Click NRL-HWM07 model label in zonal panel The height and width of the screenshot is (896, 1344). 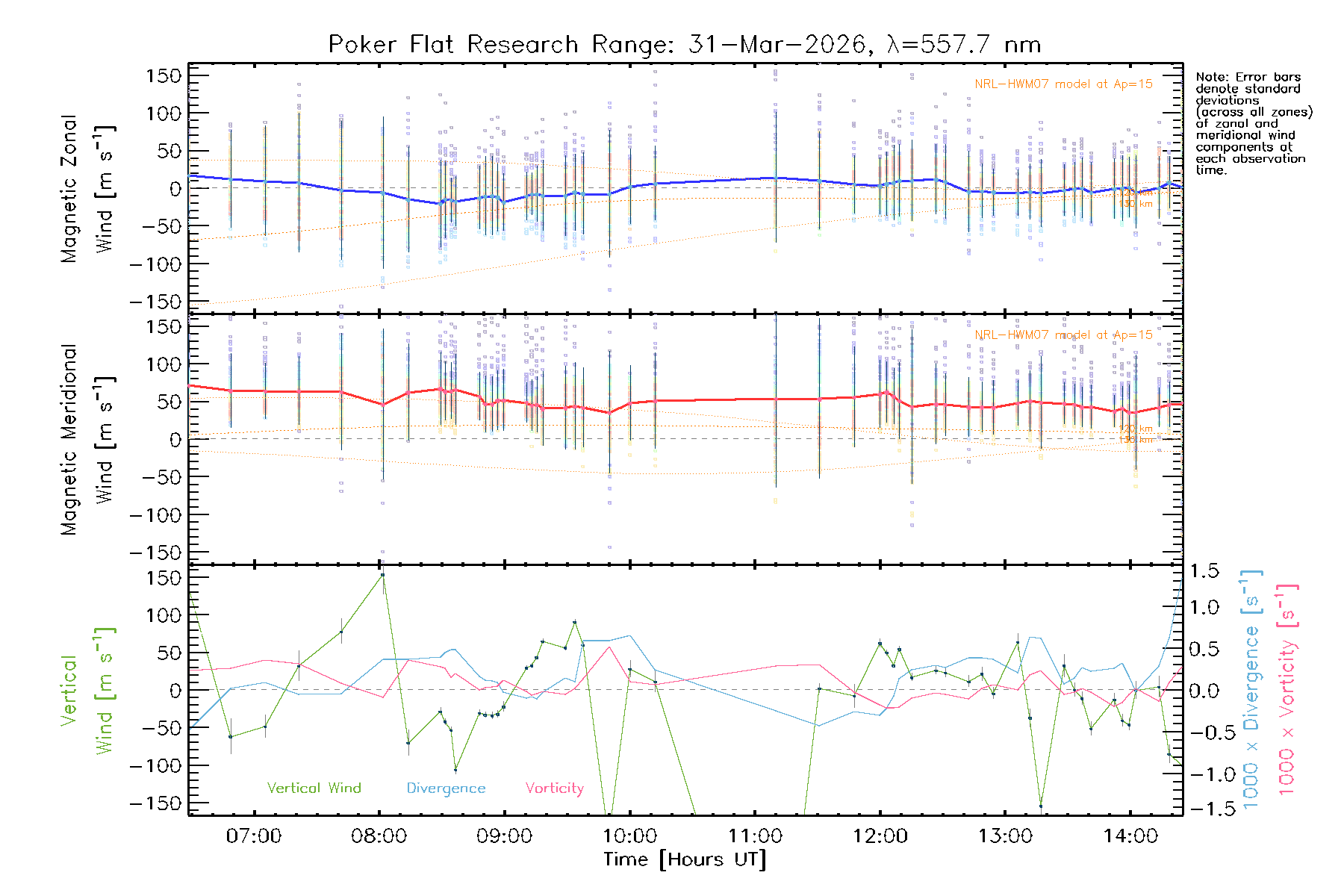[x=1063, y=84]
